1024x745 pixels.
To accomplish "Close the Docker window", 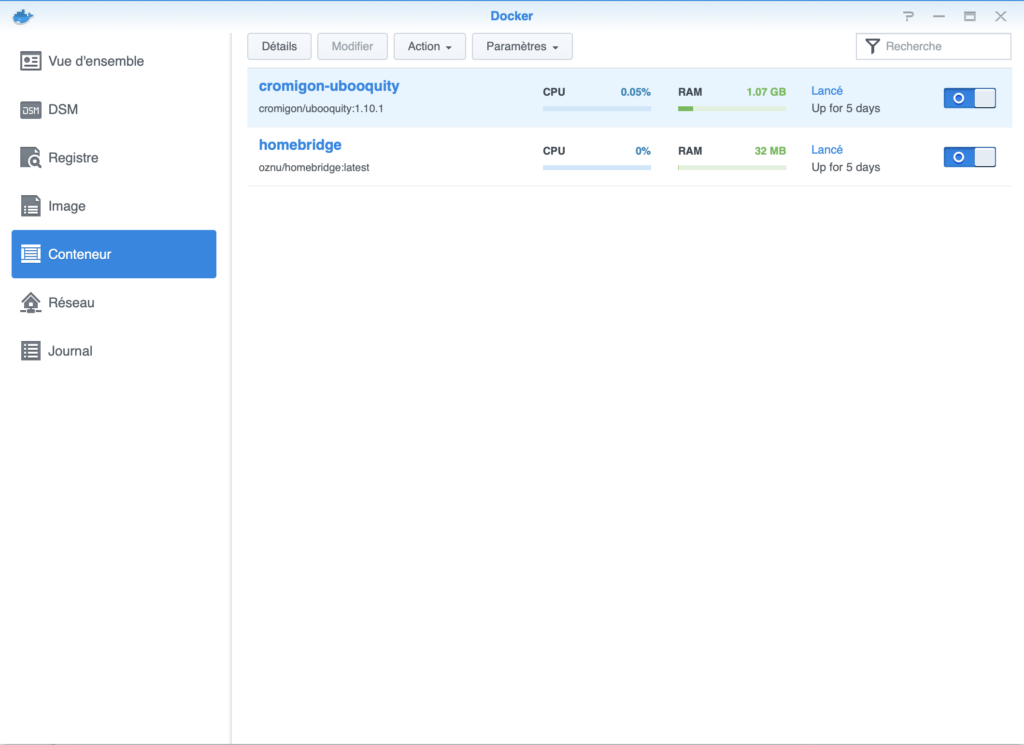I will coord(1000,16).
